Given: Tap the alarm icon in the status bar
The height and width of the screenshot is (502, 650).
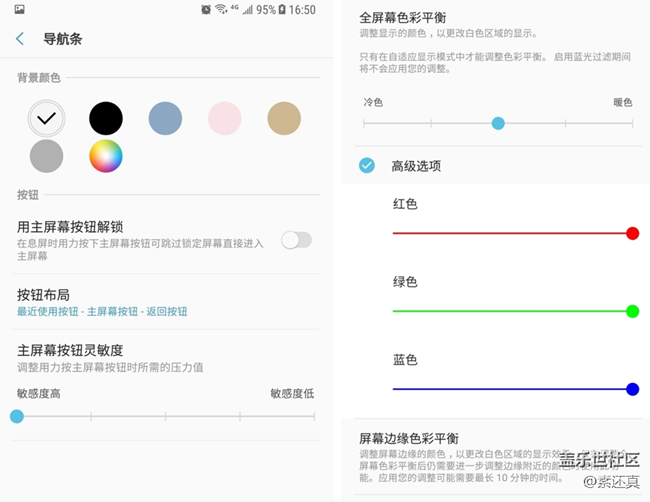Looking at the screenshot, I should (x=204, y=10).
